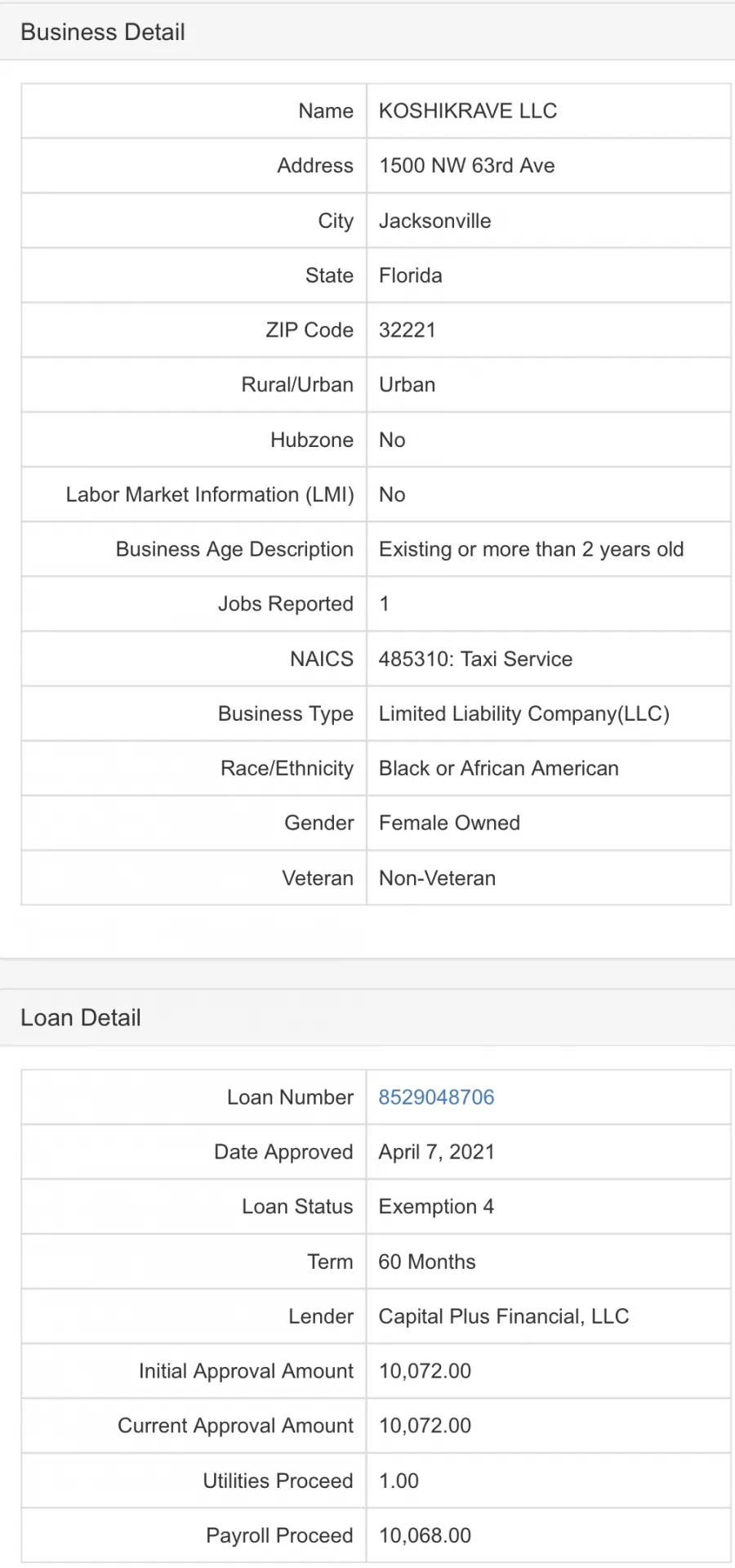The height and width of the screenshot is (1568, 735).
Task: Click Limited Liability Company(LLC) value
Action: click(x=523, y=713)
